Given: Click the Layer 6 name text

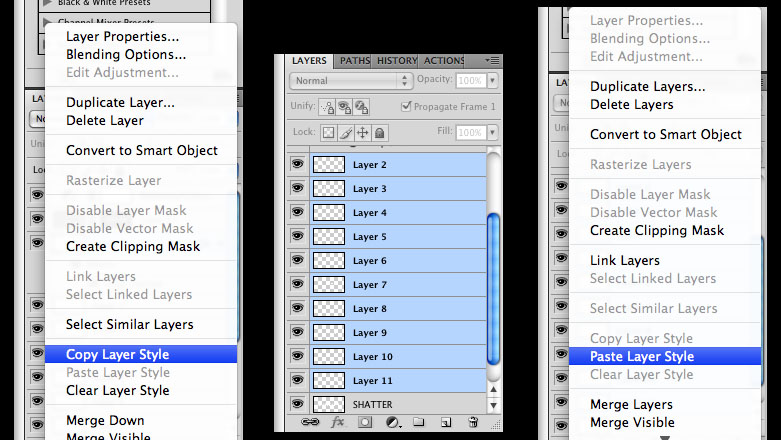Looking at the screenshot, I should pos(370,261).
